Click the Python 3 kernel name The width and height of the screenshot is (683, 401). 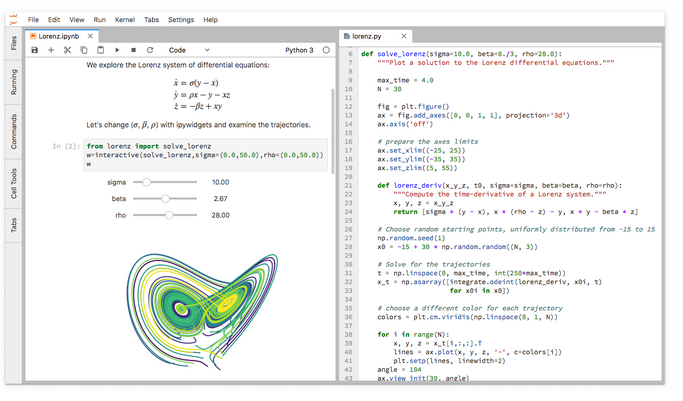pyautogui.click(x=299, y=50)
